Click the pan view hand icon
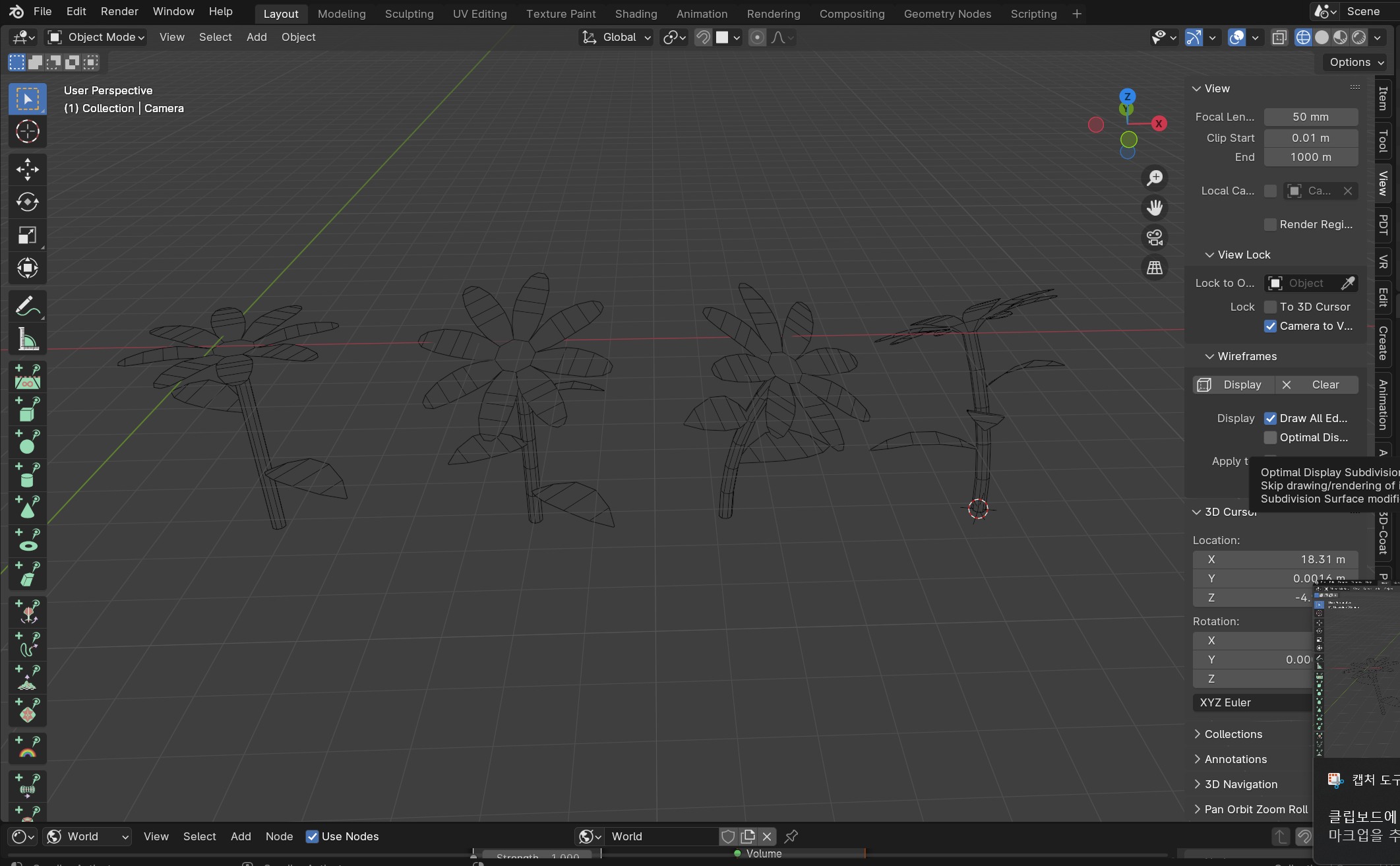The height and width of the screenshot is (866, 1400). pos(1155,208)
